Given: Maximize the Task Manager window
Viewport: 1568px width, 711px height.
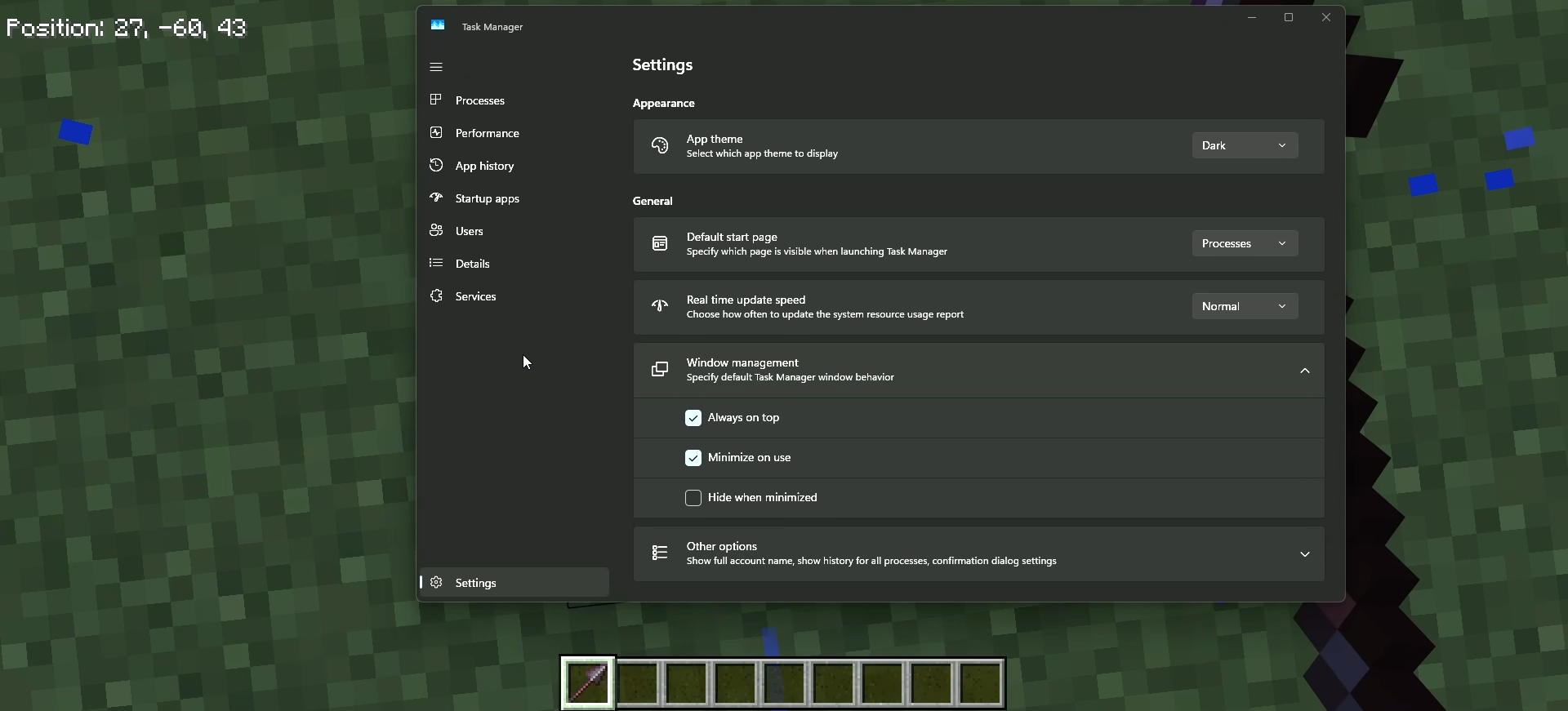Looking at the screenshot, I should 1289,18.
